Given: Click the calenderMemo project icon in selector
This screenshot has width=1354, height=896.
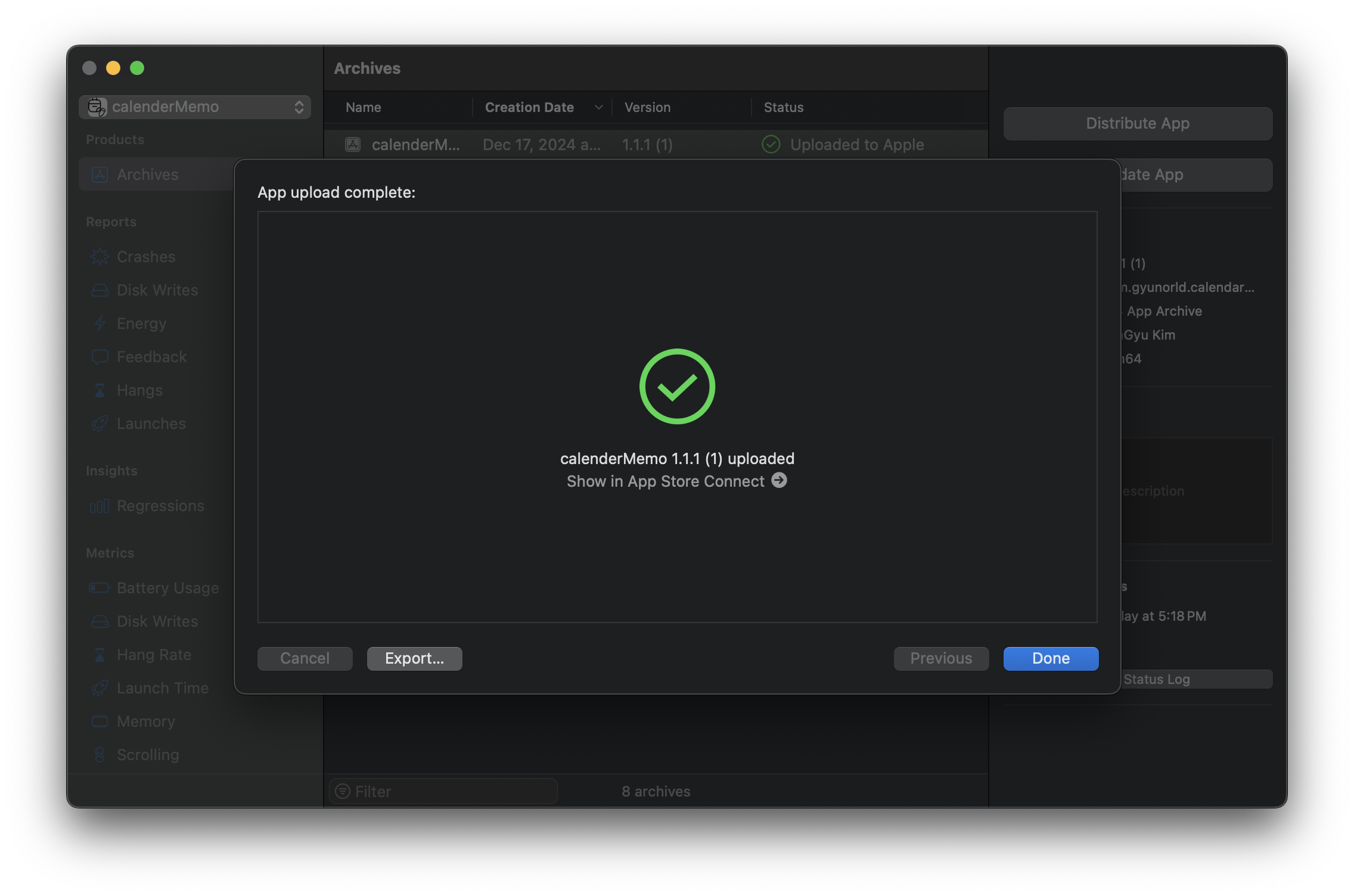Looking at the screenshot, I should [97, 107].
